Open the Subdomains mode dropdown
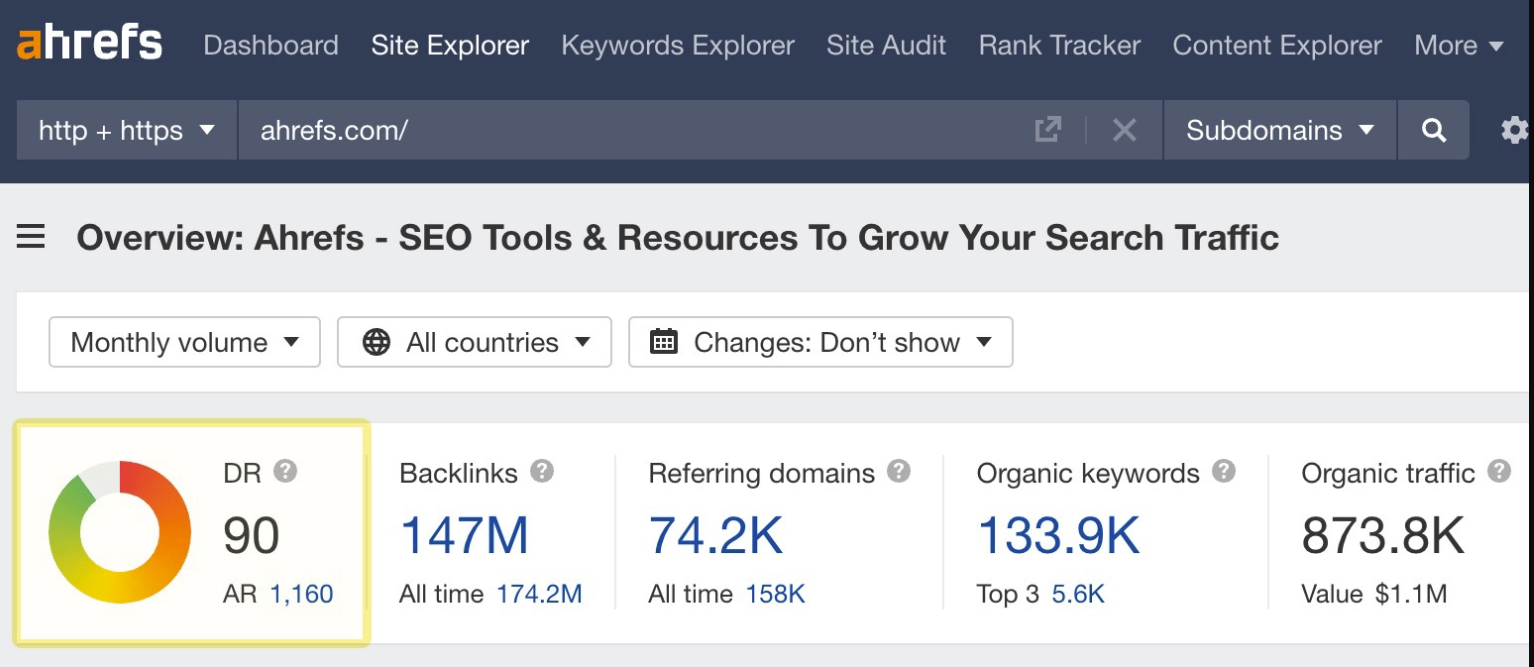The width and height of the screenshot is (1534, 667). [x=1280, y=130]
